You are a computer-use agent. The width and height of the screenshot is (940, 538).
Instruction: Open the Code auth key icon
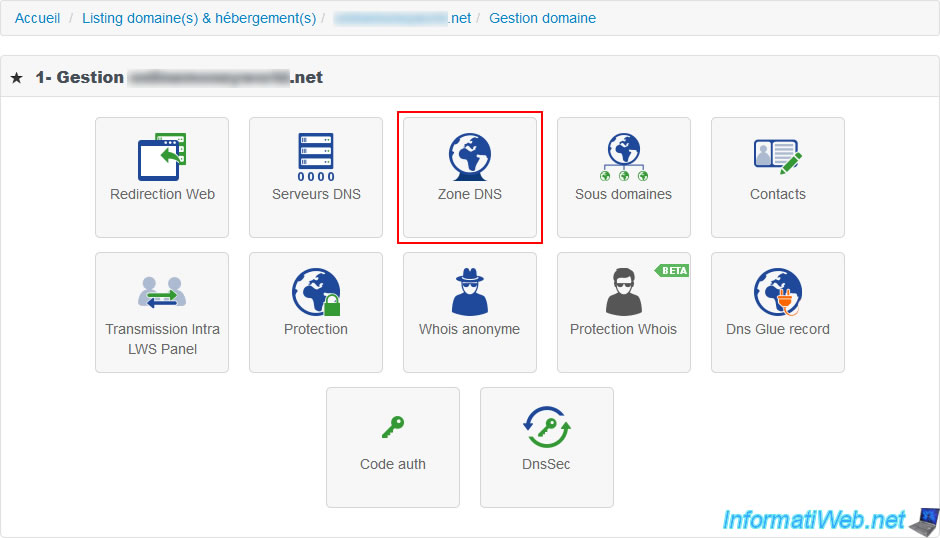(393, 428)
